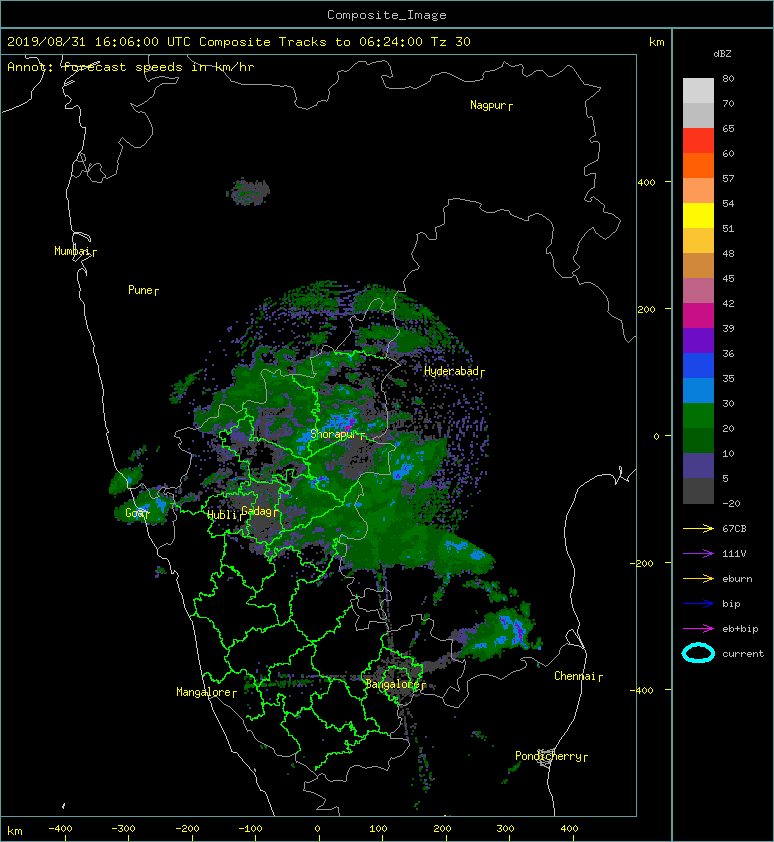Click the -200 tick on the vertical axis
The image size is (774, 842).
[x=643, y=563]
